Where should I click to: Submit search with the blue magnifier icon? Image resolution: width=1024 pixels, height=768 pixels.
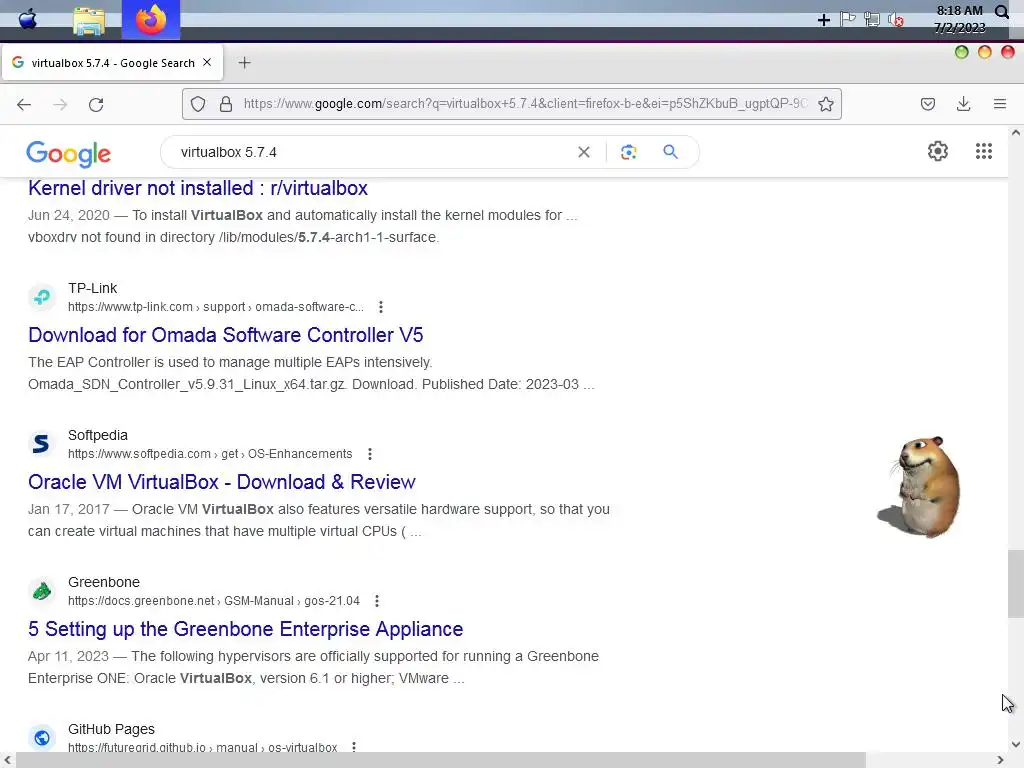coord(670,152)
